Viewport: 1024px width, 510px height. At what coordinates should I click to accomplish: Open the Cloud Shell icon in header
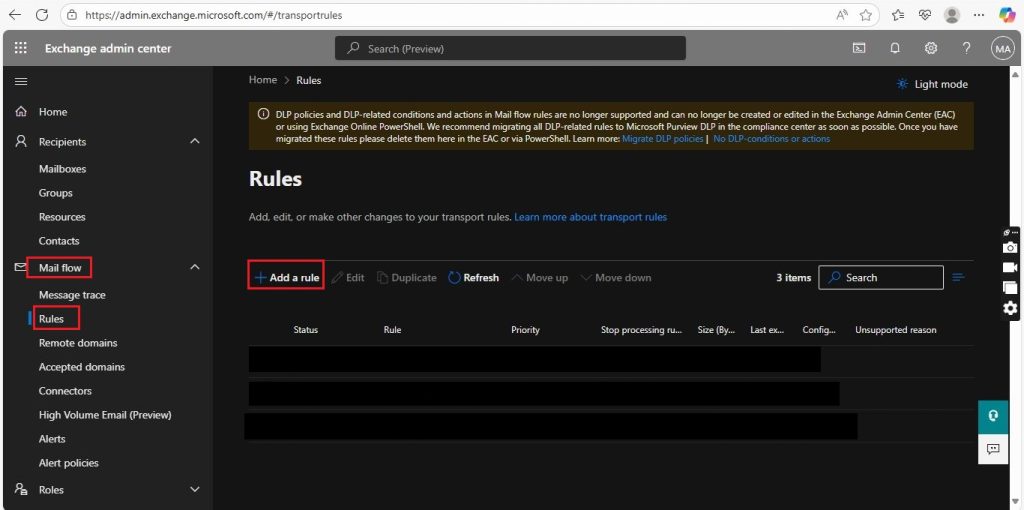point(859,48)
